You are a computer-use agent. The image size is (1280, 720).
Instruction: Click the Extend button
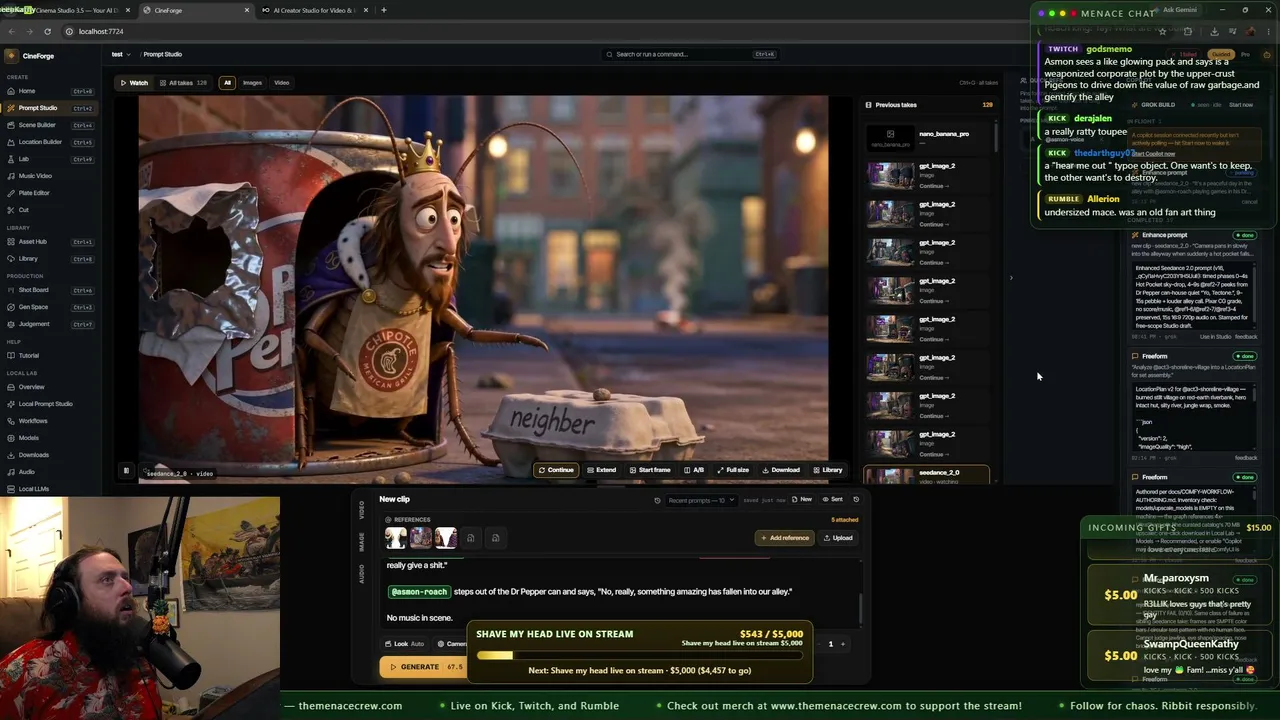pos(602,470)
